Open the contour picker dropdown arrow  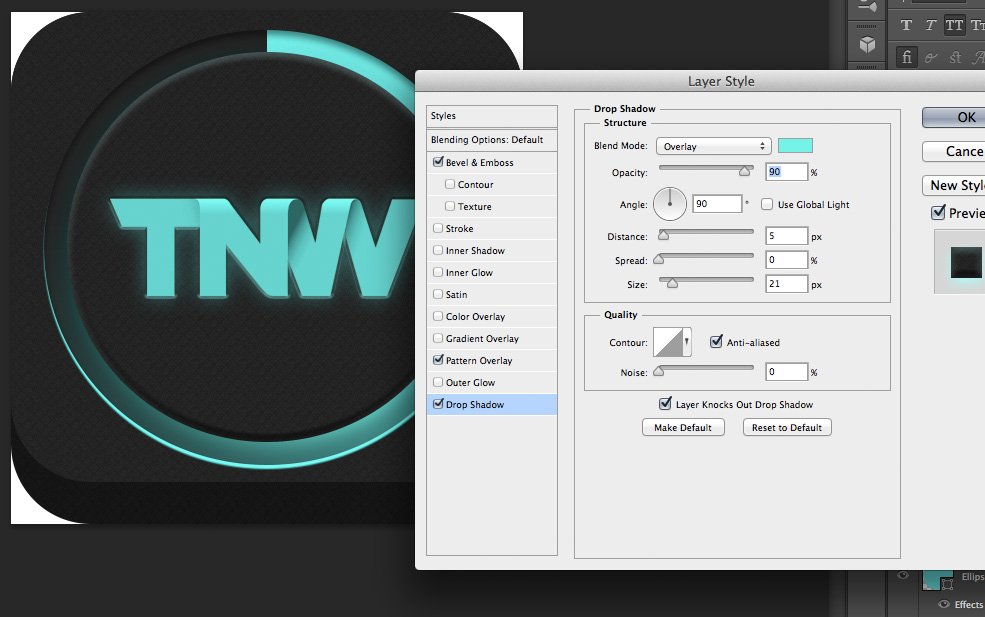(x=687, y=342)
